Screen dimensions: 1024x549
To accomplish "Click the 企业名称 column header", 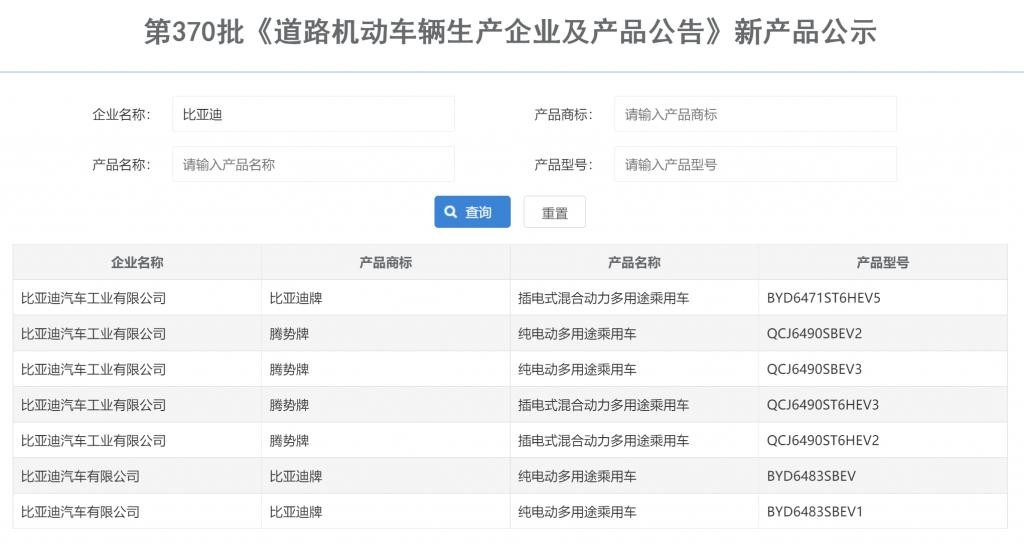I will point(137,262).
